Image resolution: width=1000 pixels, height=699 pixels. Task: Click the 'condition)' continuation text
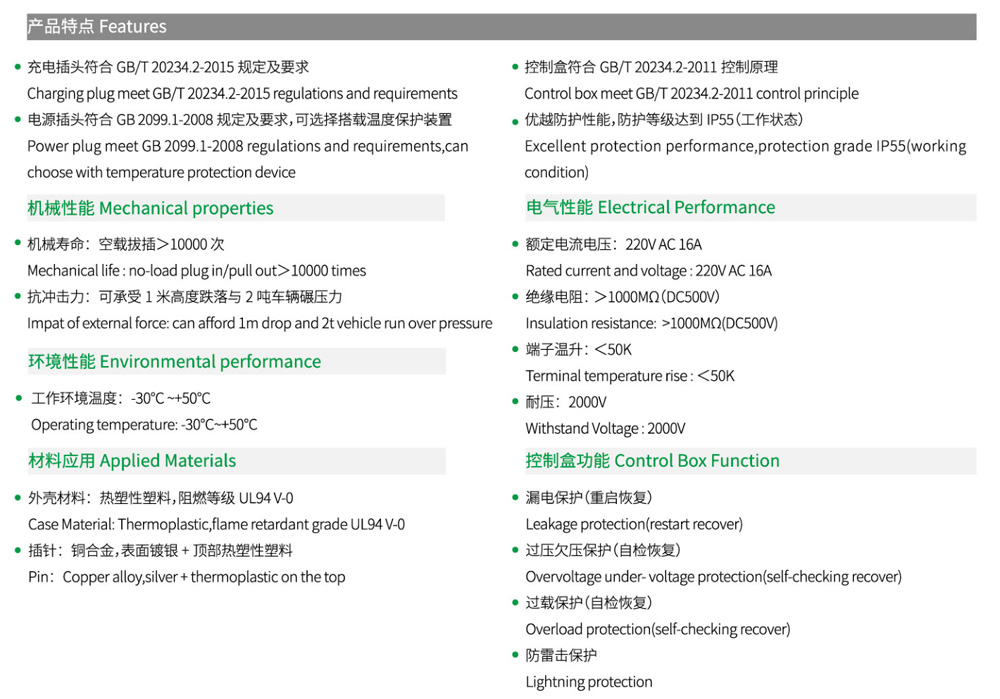coord(557,173)
